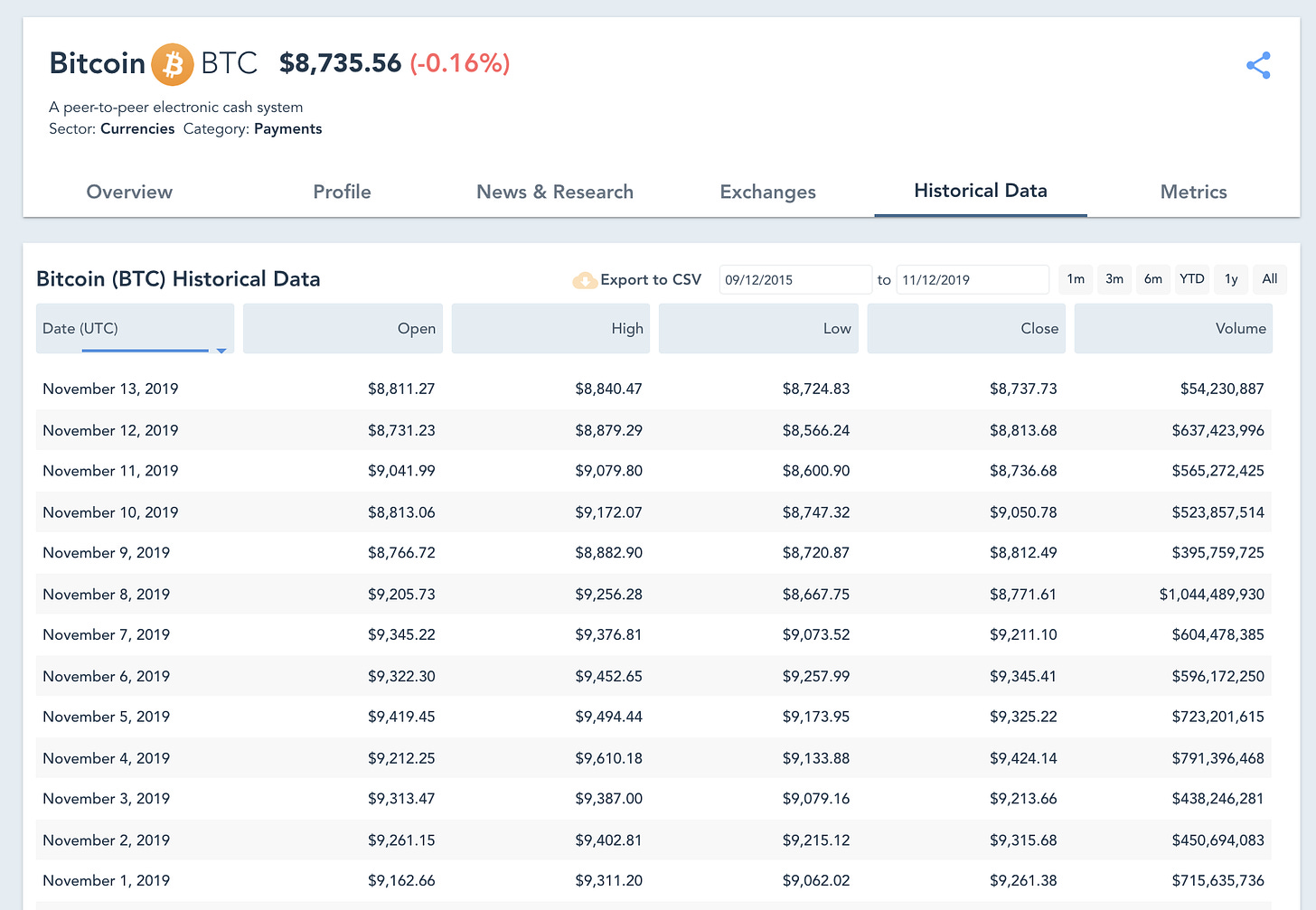Click the $54,230,887 volume value
1316x910 pixels.
(1222, 389)
